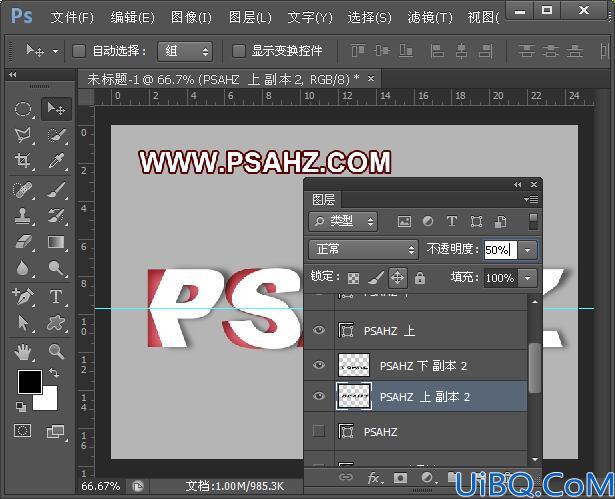The image size is (615, 499).
Task: Select the Eraser tool
Action: 23,242
